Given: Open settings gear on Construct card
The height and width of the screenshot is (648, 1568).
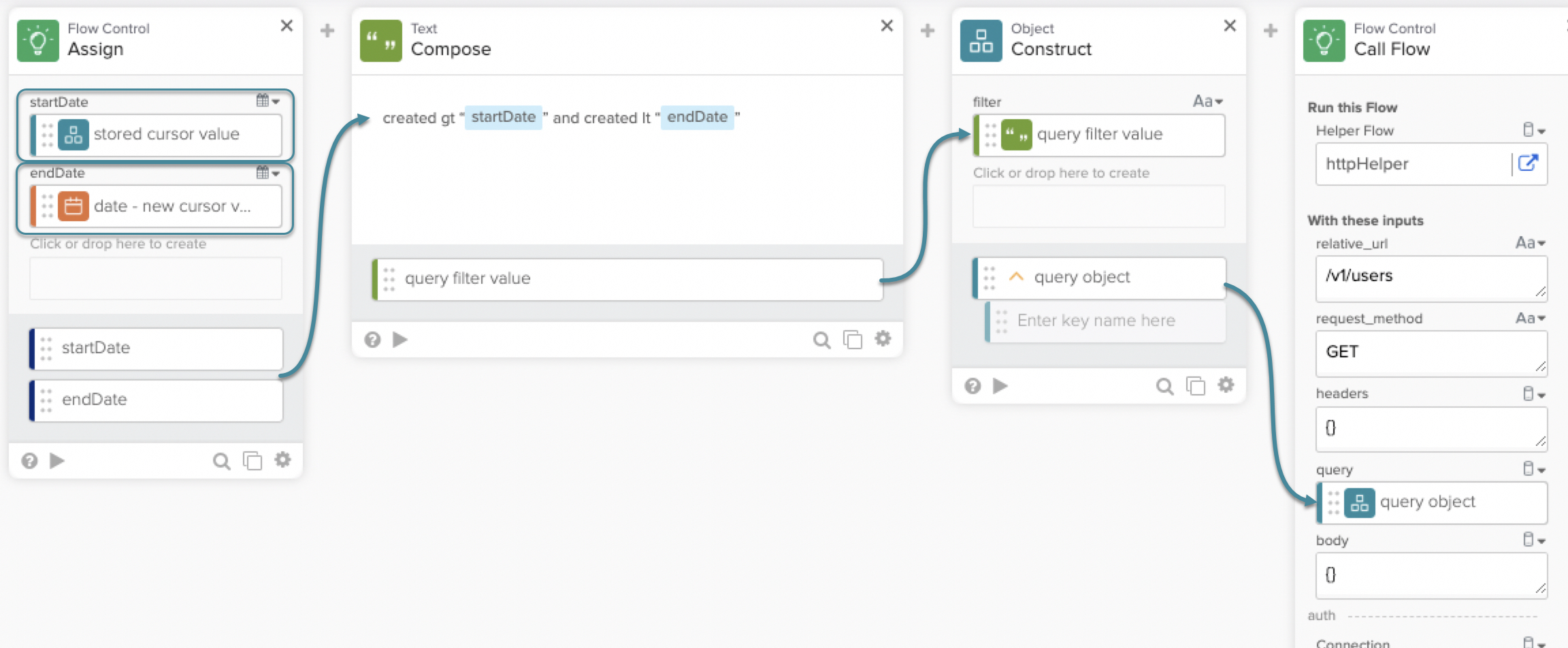Looking at the screenshot, I should [1226, 385].
